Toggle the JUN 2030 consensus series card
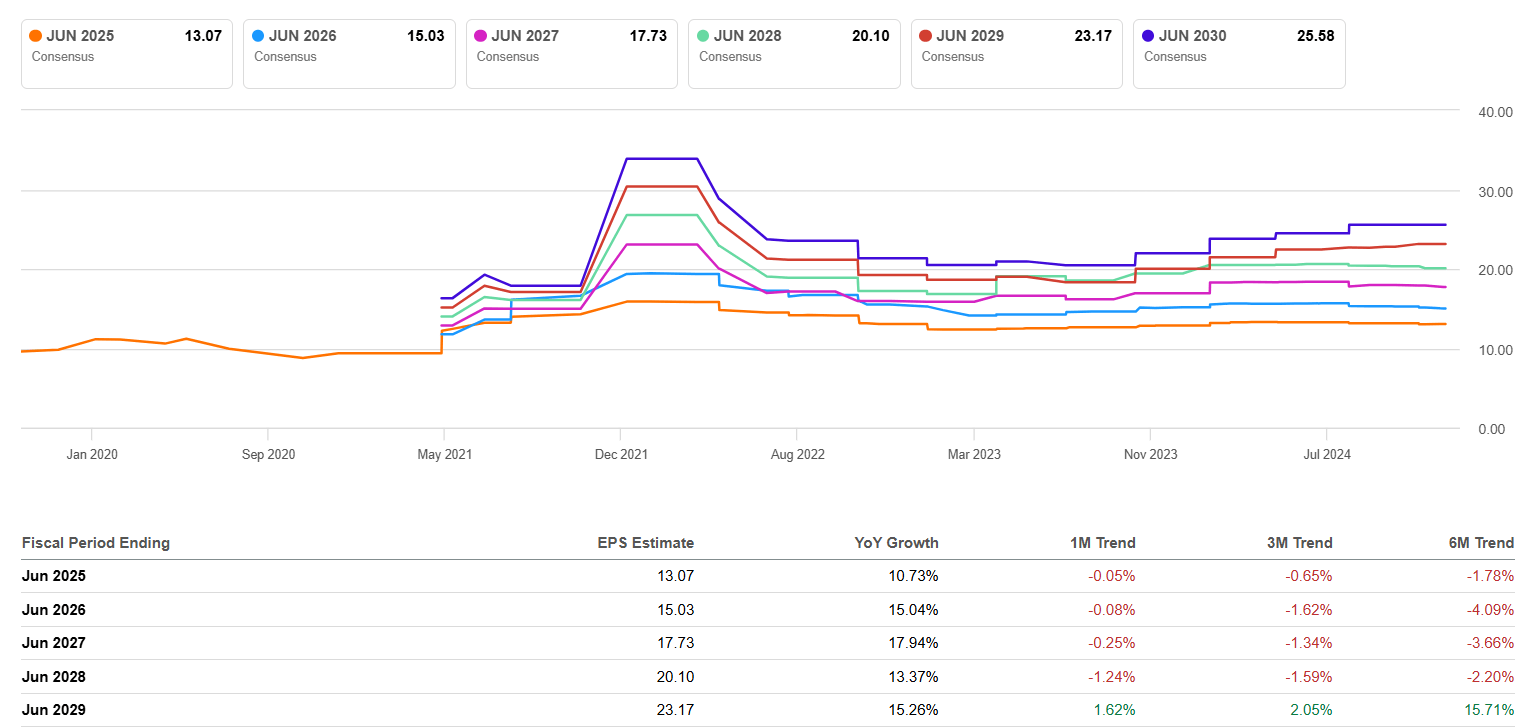 (x=1239, y=54)
